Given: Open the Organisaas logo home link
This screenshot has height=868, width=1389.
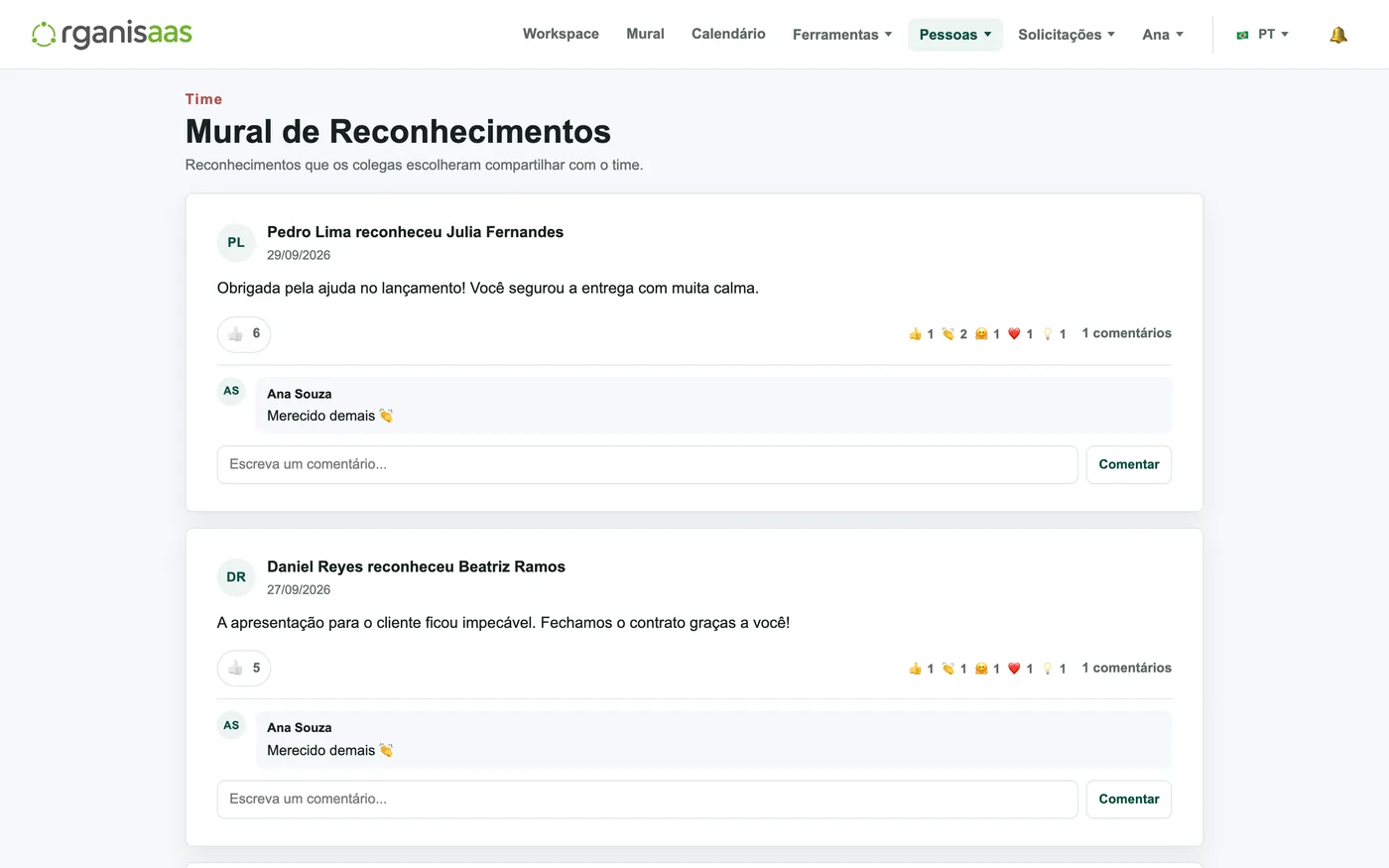Looking at the screenshot, I should pos(112,34).
